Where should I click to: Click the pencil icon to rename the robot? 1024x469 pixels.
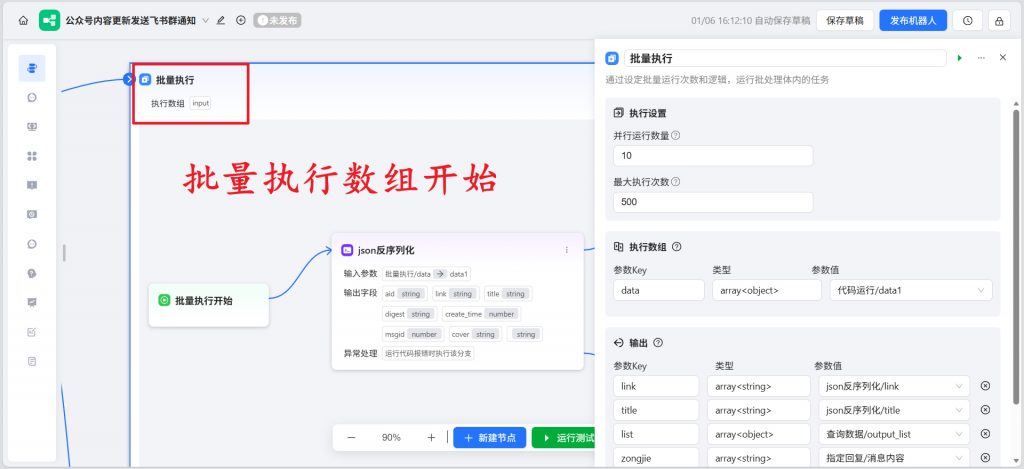[x=221, y=20]
